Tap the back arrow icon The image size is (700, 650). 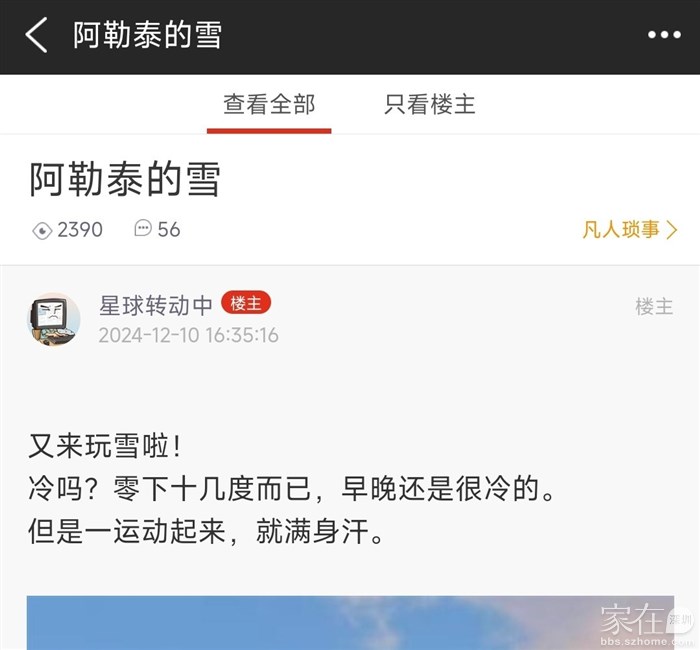point(37,35)
